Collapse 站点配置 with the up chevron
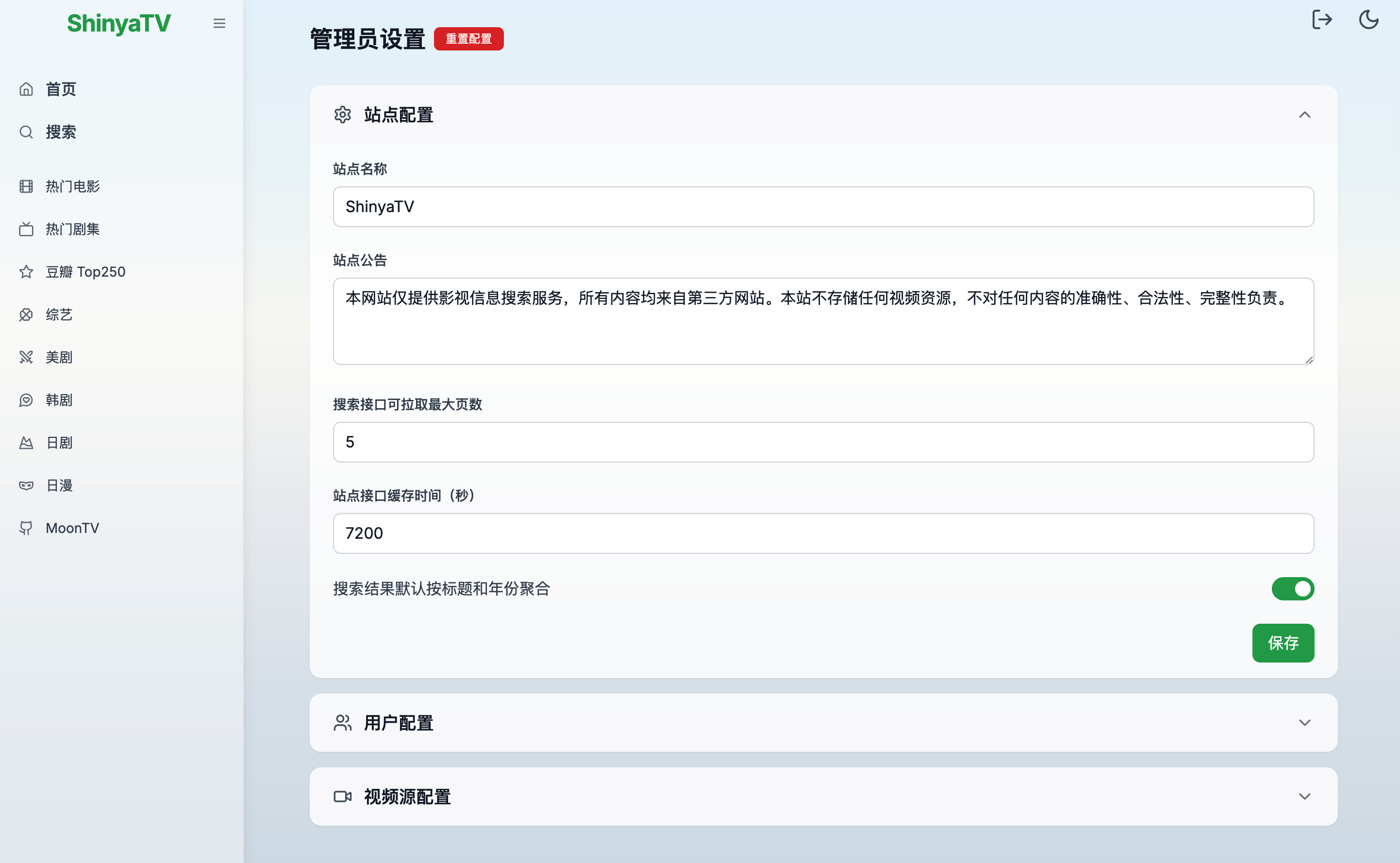Image resolution: width=1400 pixels, height=863 pixels. [x=1304, y=115]
